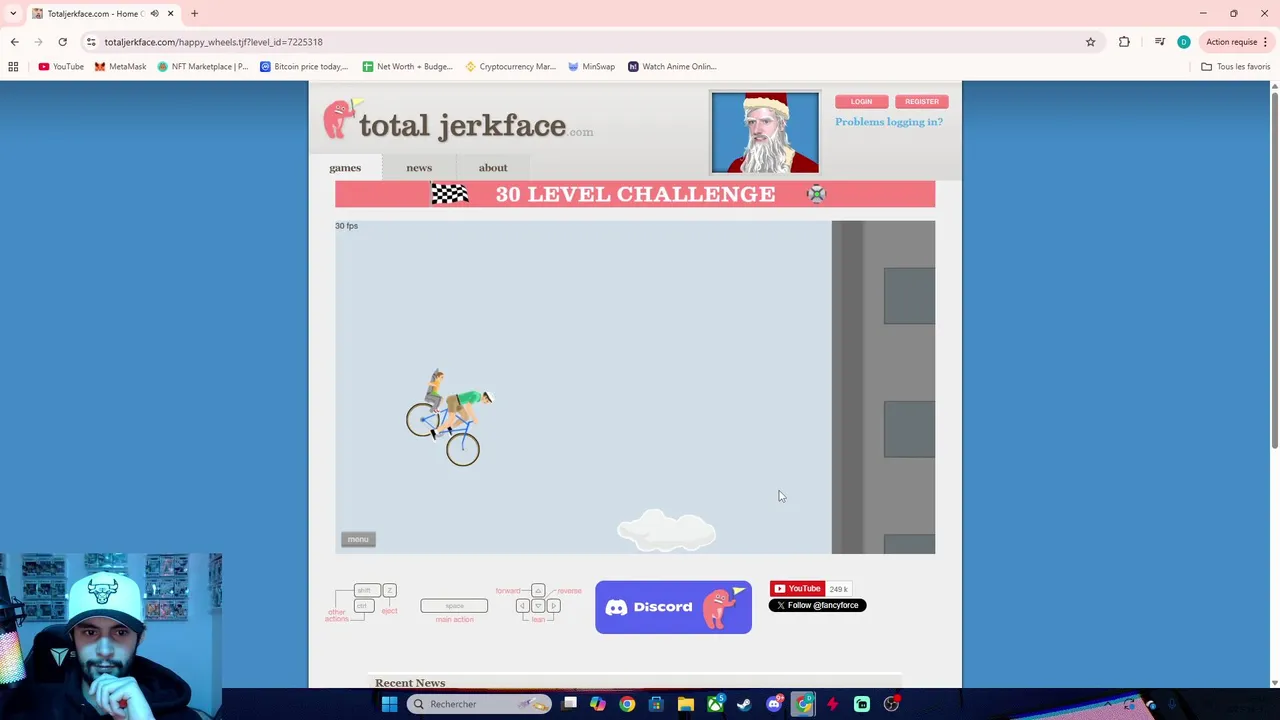
Task: Switch to the active Chrome profile window in taskbar
Action: [x=803, y=704]
